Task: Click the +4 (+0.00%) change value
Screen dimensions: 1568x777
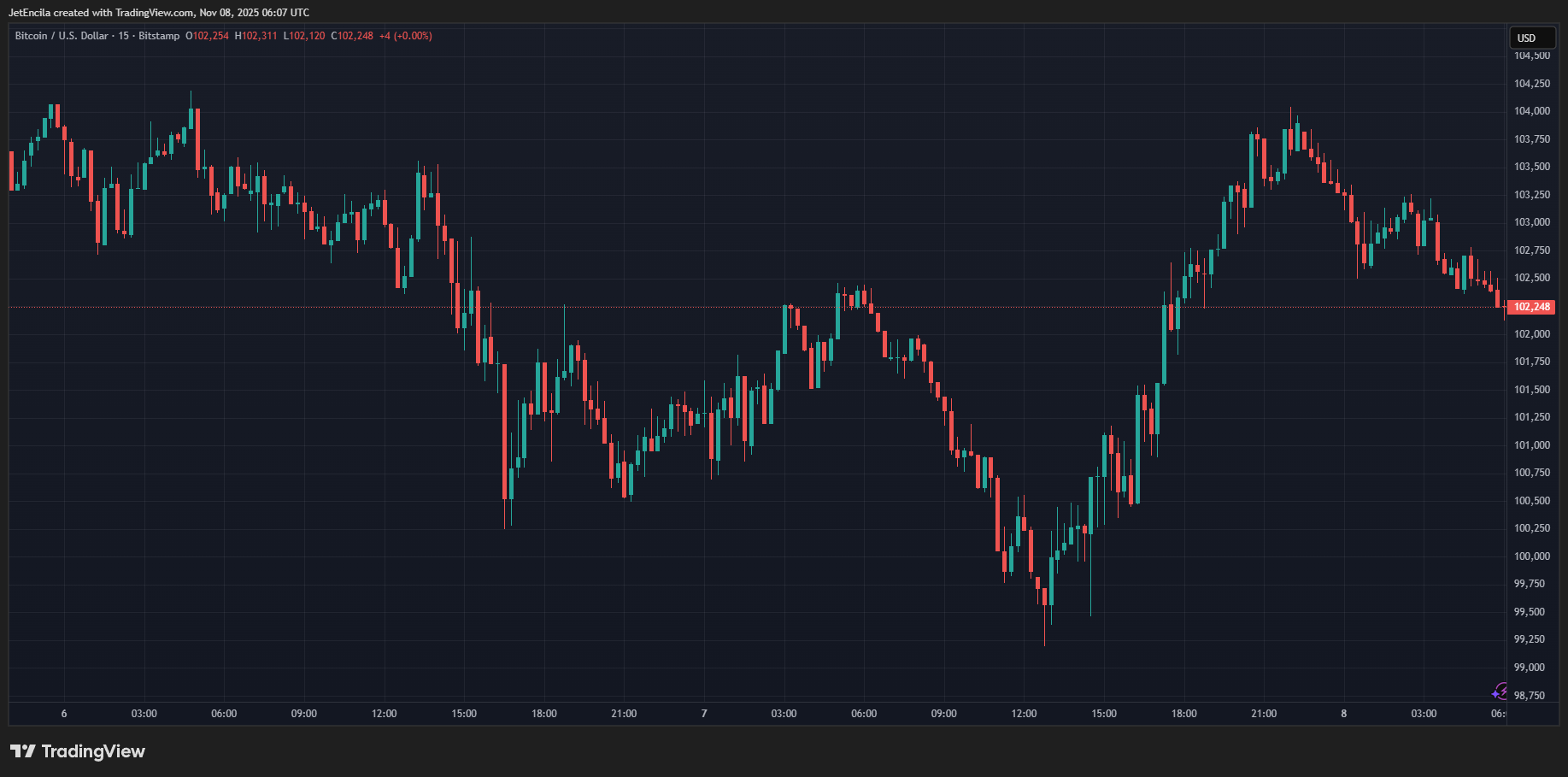Action: (406, 36)
